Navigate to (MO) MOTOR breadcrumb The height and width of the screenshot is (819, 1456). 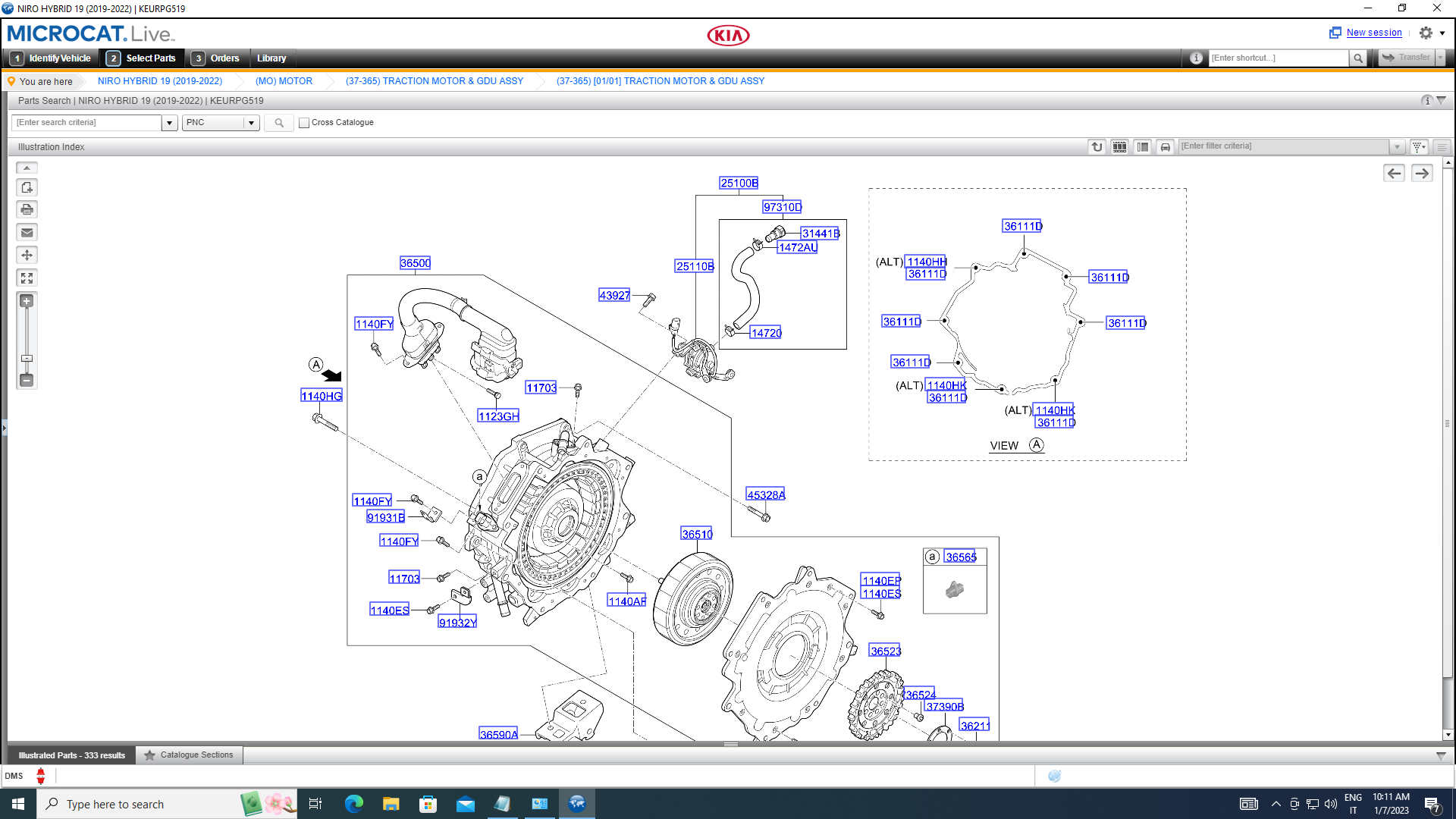284,81
